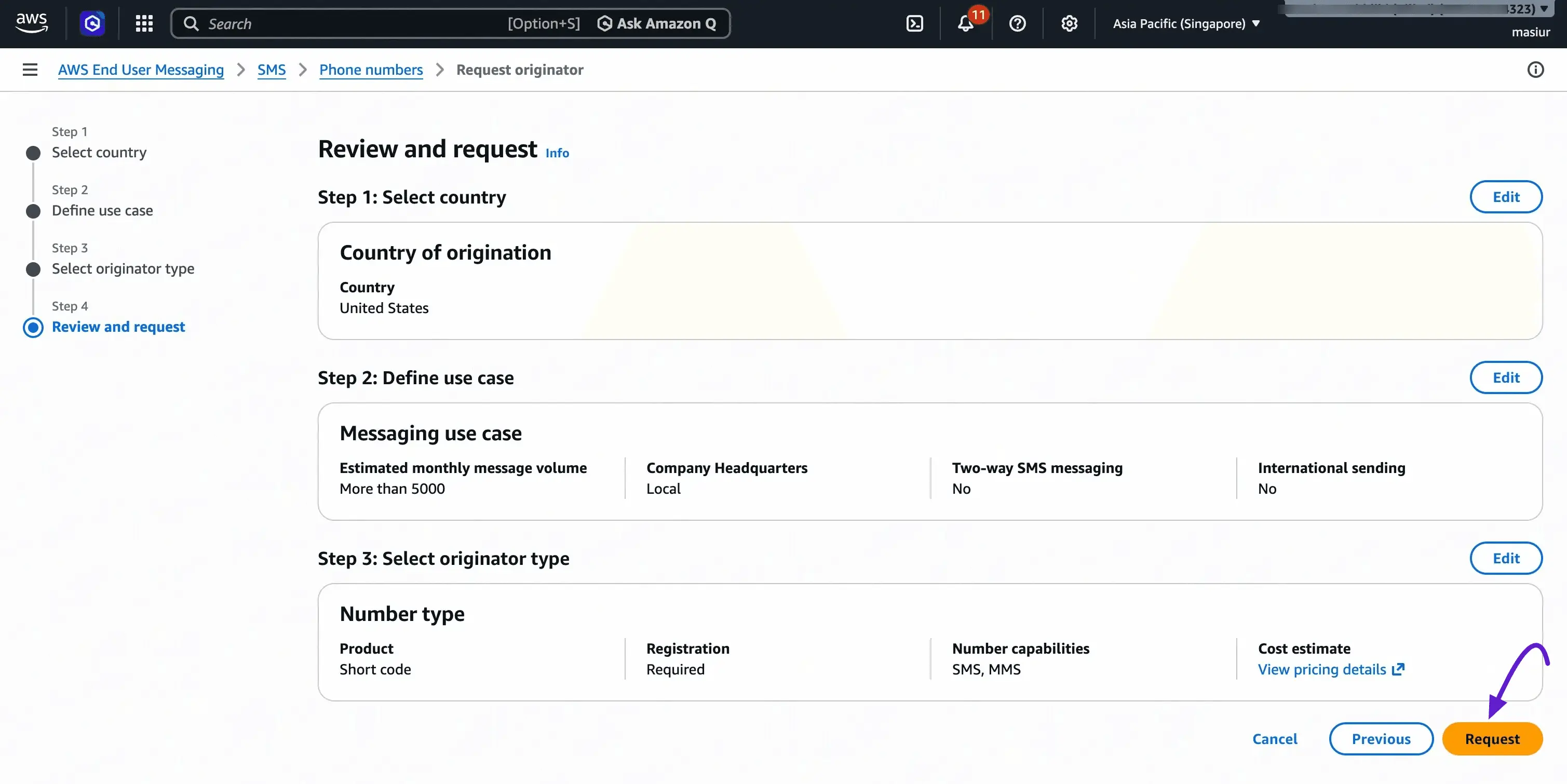Go back with the Previous button

coord(1381,738)
